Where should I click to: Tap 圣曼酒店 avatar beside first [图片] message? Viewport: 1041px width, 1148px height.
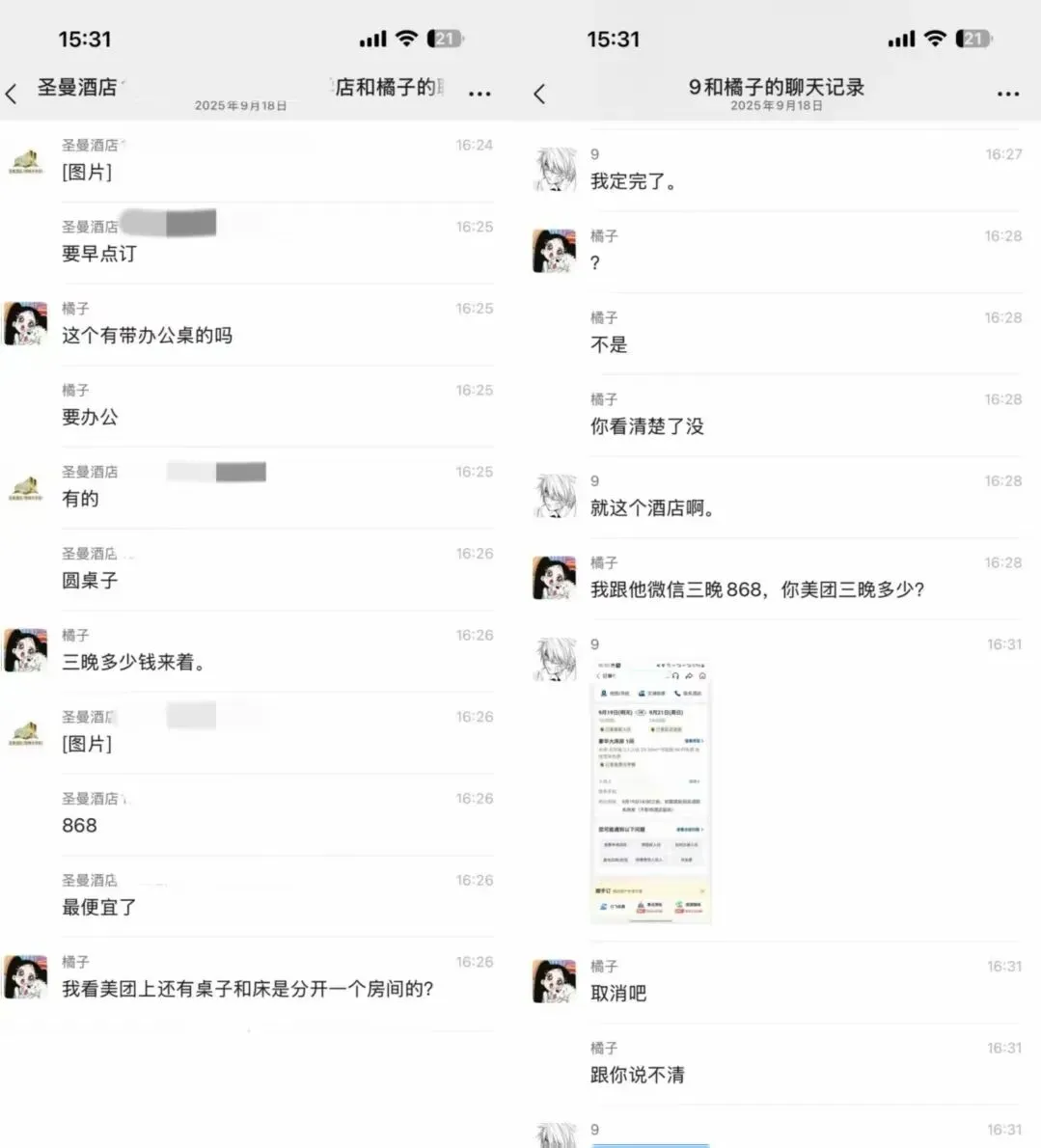(26, 161)
